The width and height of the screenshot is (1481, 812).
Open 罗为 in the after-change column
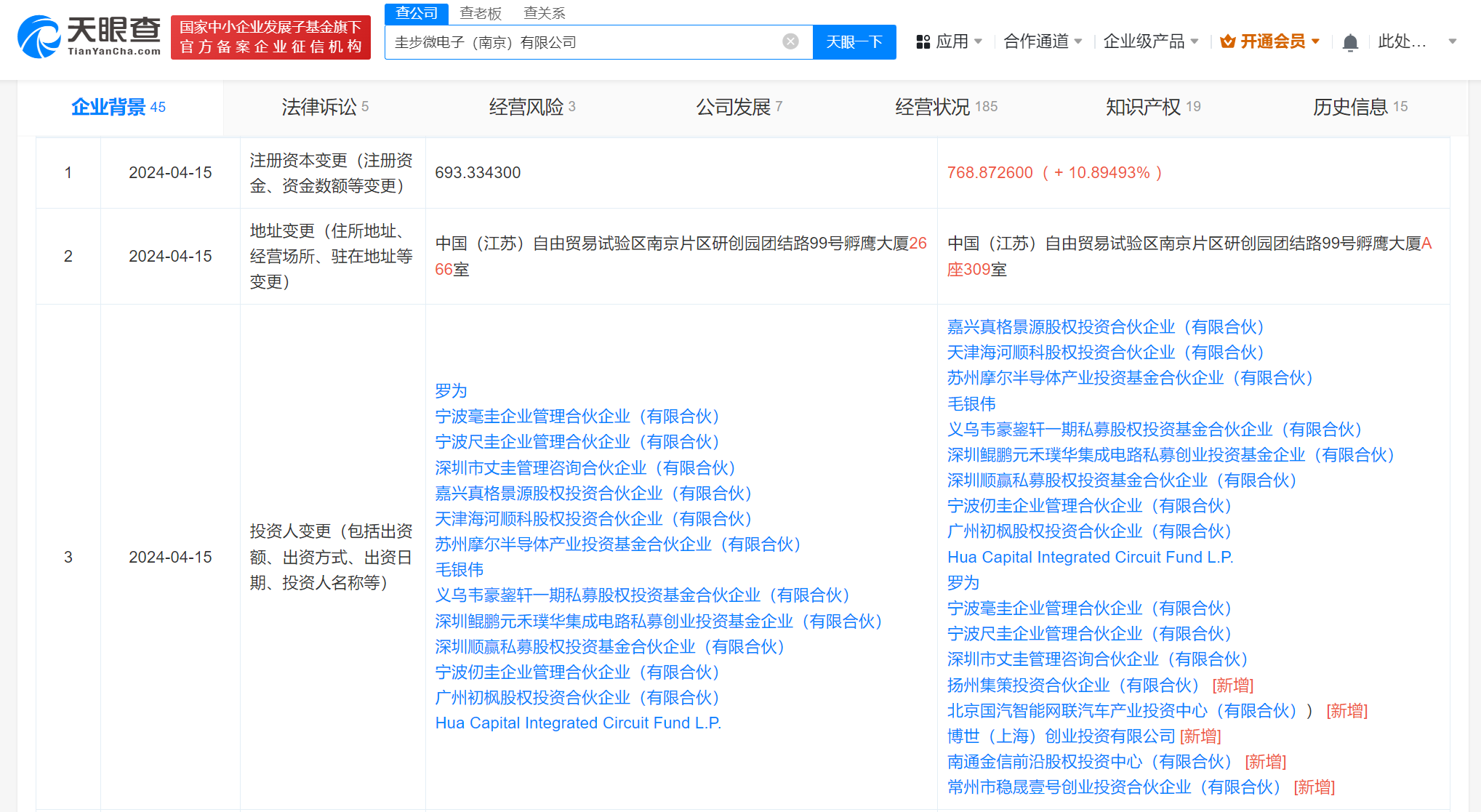click(x=963, y=583)
